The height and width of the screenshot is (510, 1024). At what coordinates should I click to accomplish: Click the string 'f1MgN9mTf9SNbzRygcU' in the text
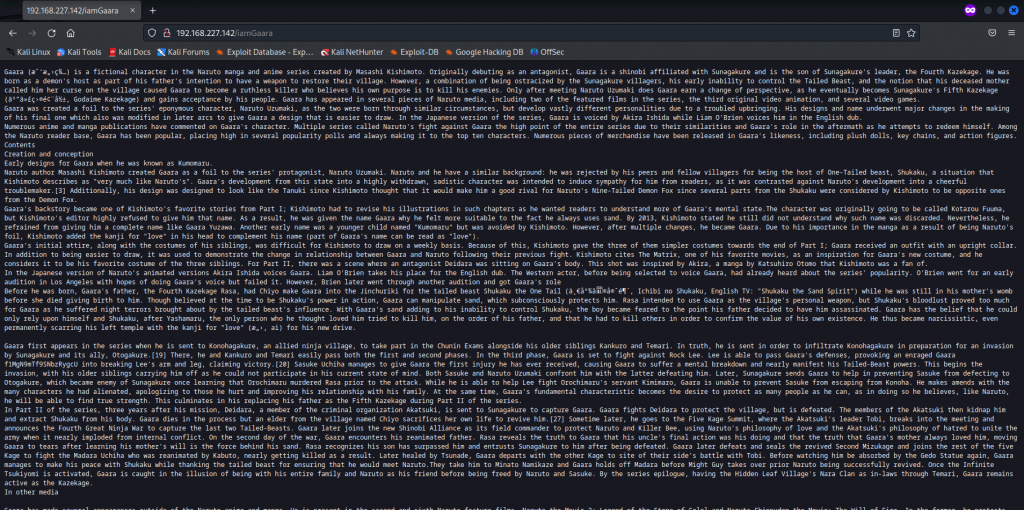(x=41, y=363)
